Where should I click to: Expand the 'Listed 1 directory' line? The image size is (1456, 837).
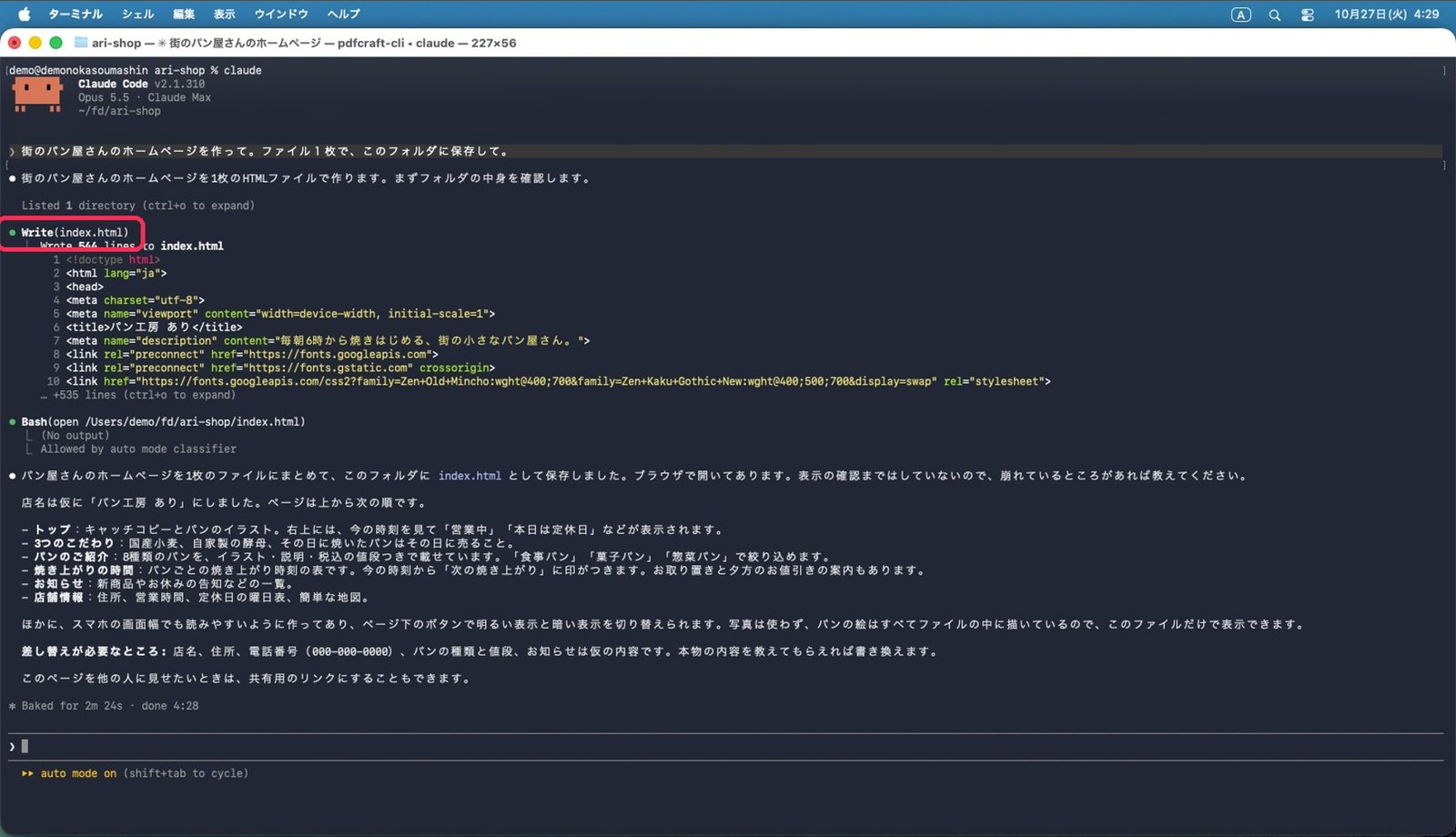click(138, 206)
